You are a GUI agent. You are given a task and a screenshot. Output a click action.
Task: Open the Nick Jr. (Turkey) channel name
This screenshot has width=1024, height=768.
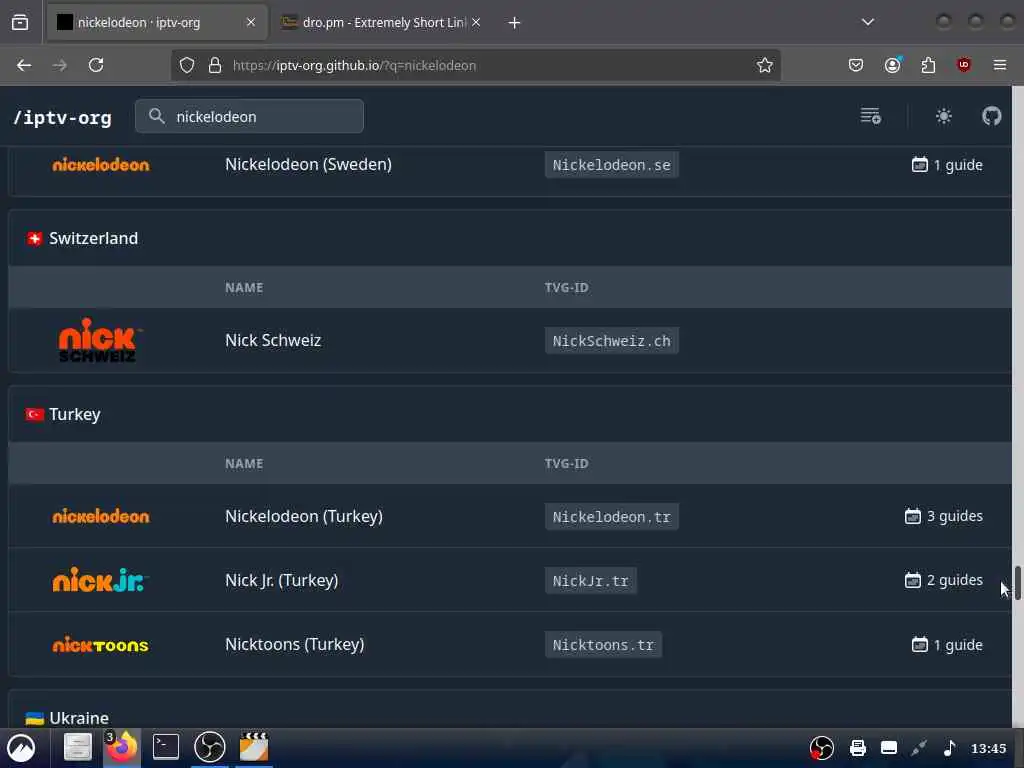pyautogui.click(x=281, y=581)
